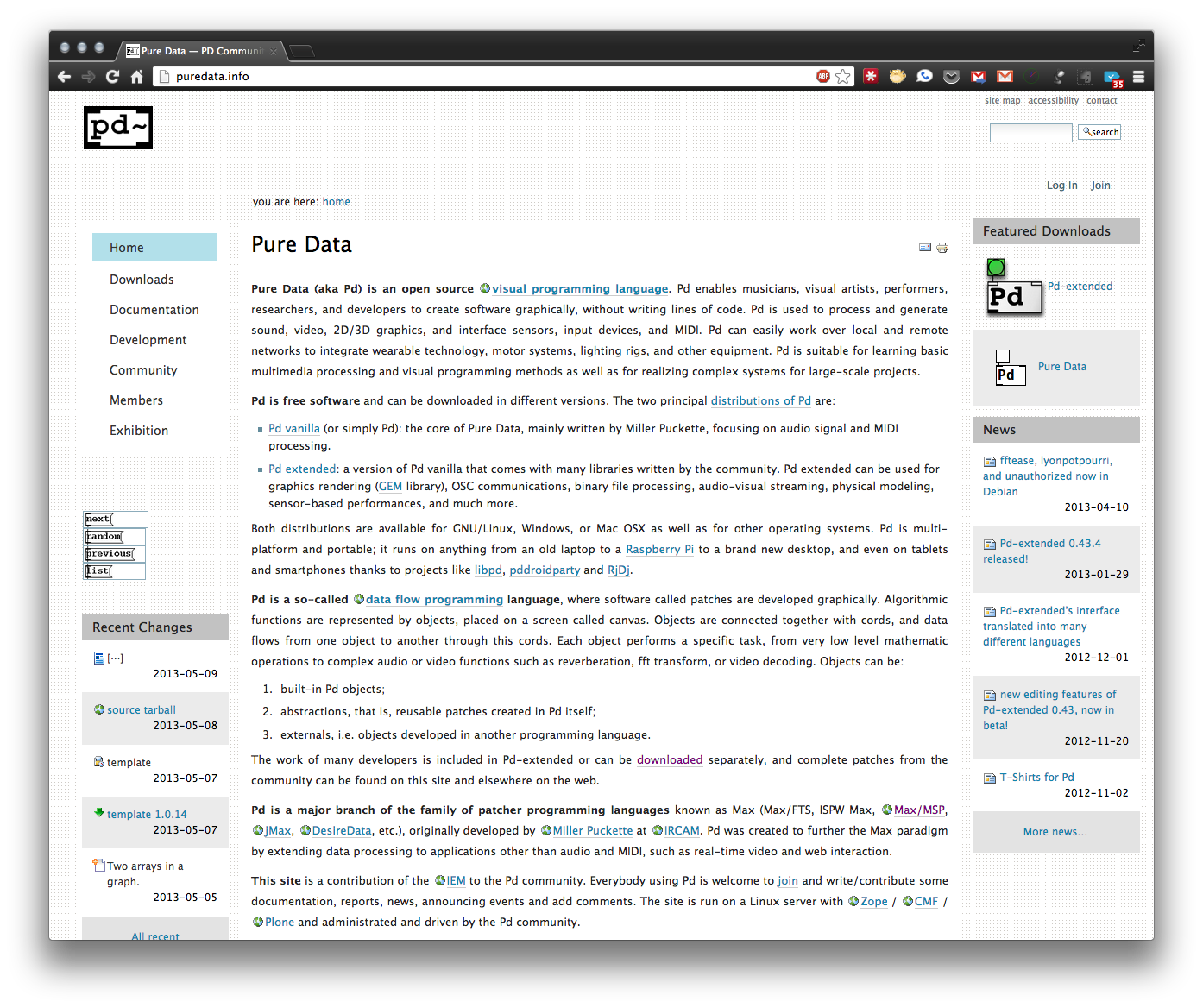
Task: Open the Google Voice phone bubble extension
Action: [x=924, y=76]
